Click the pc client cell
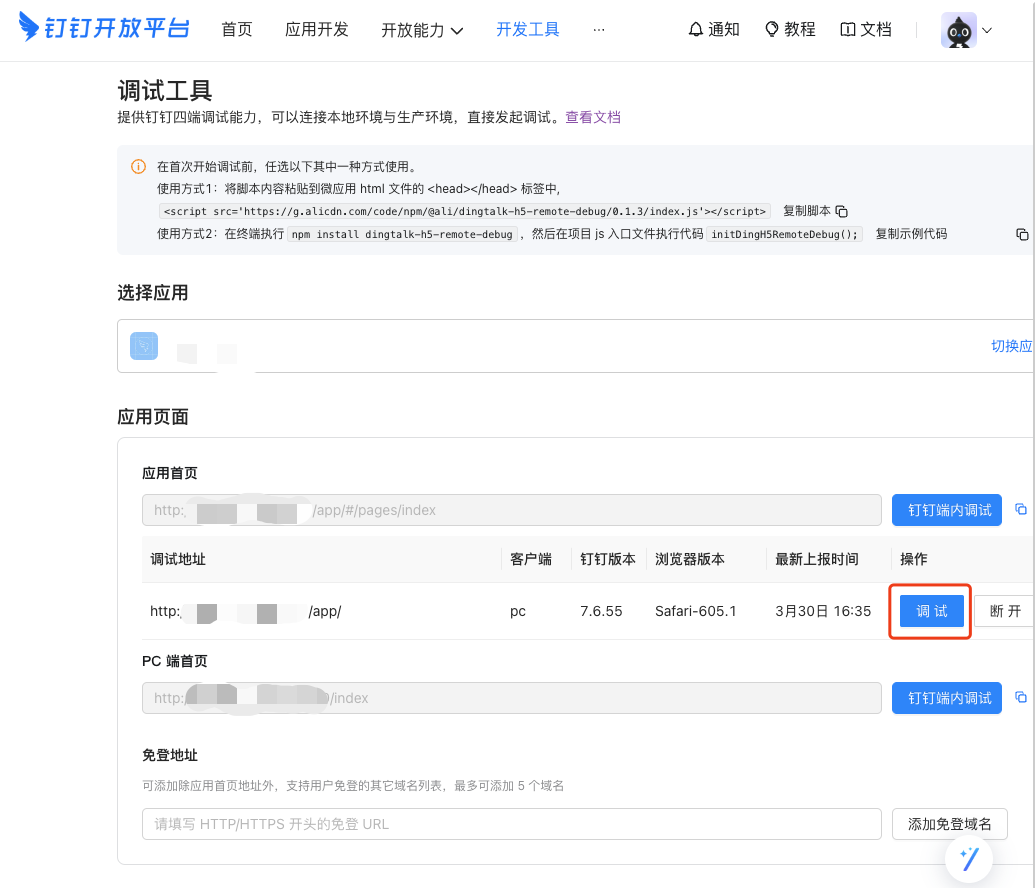 [x=518, y=611]
